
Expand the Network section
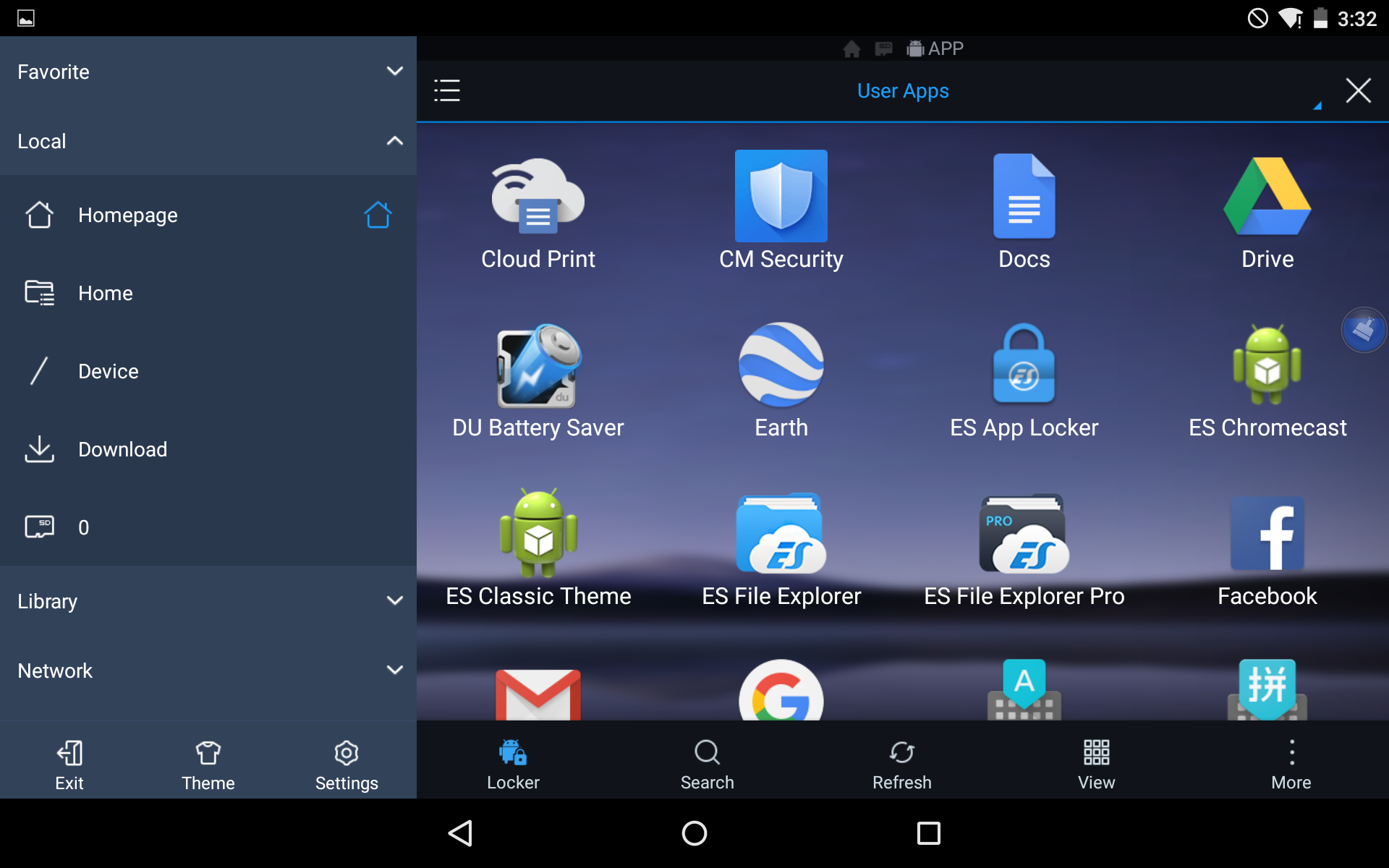394,671
